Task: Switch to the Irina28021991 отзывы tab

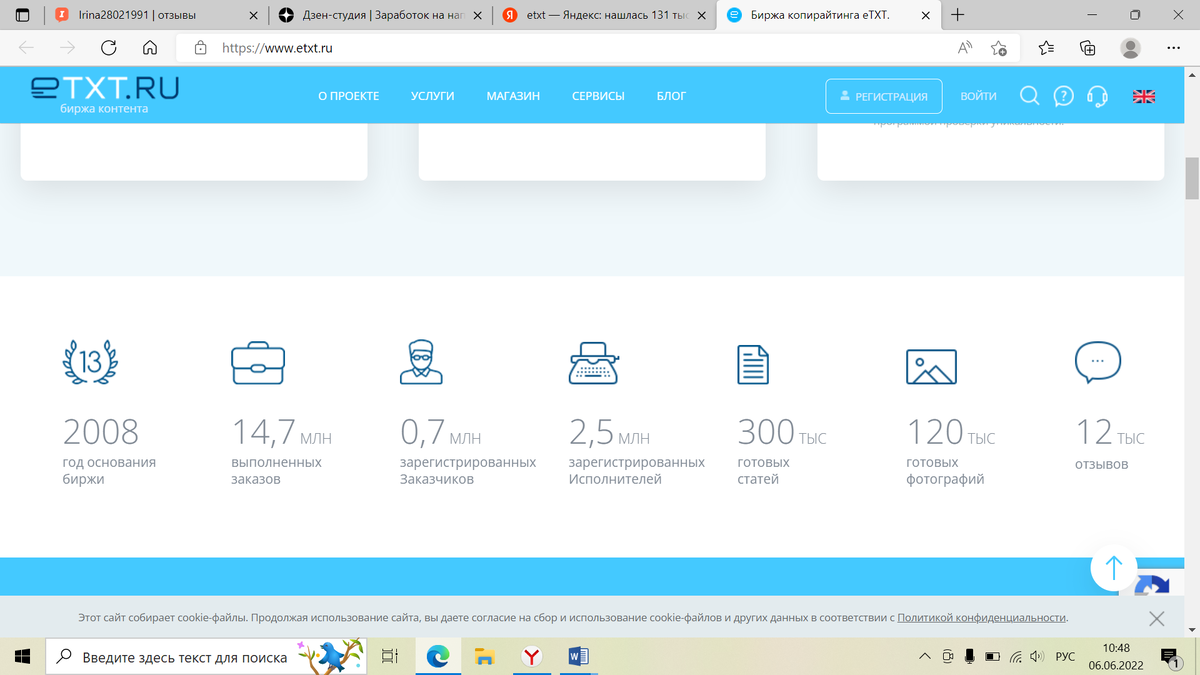Action: [155, 15]
